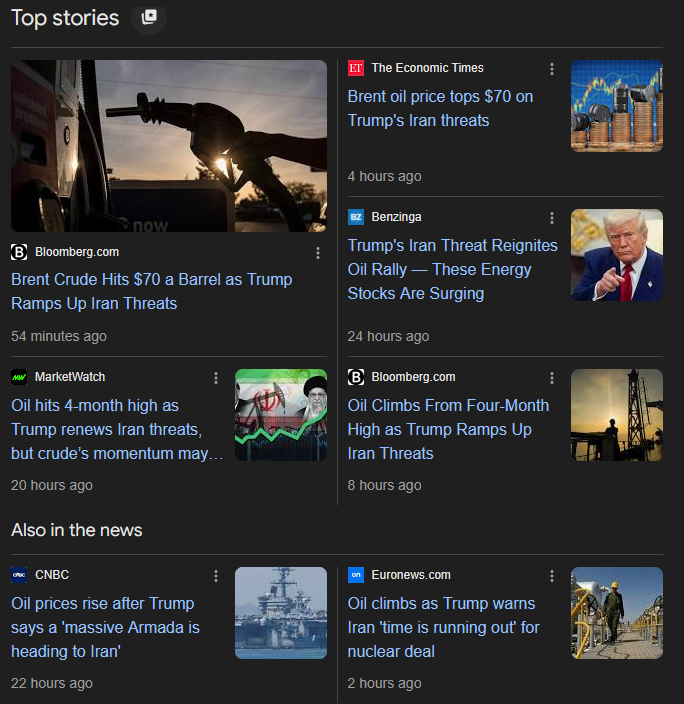Image resolution: width=684 pixels, height=704 pixels.
Task: Click the MarketWatch MW logo
Action: coord(19,377)
